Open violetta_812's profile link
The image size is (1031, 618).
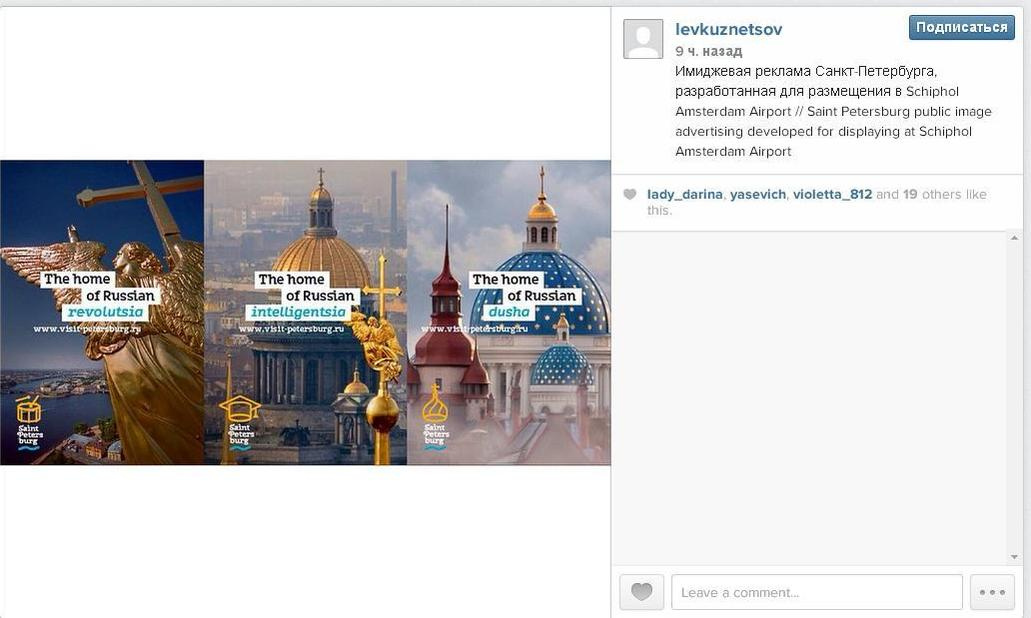point(832,194)
